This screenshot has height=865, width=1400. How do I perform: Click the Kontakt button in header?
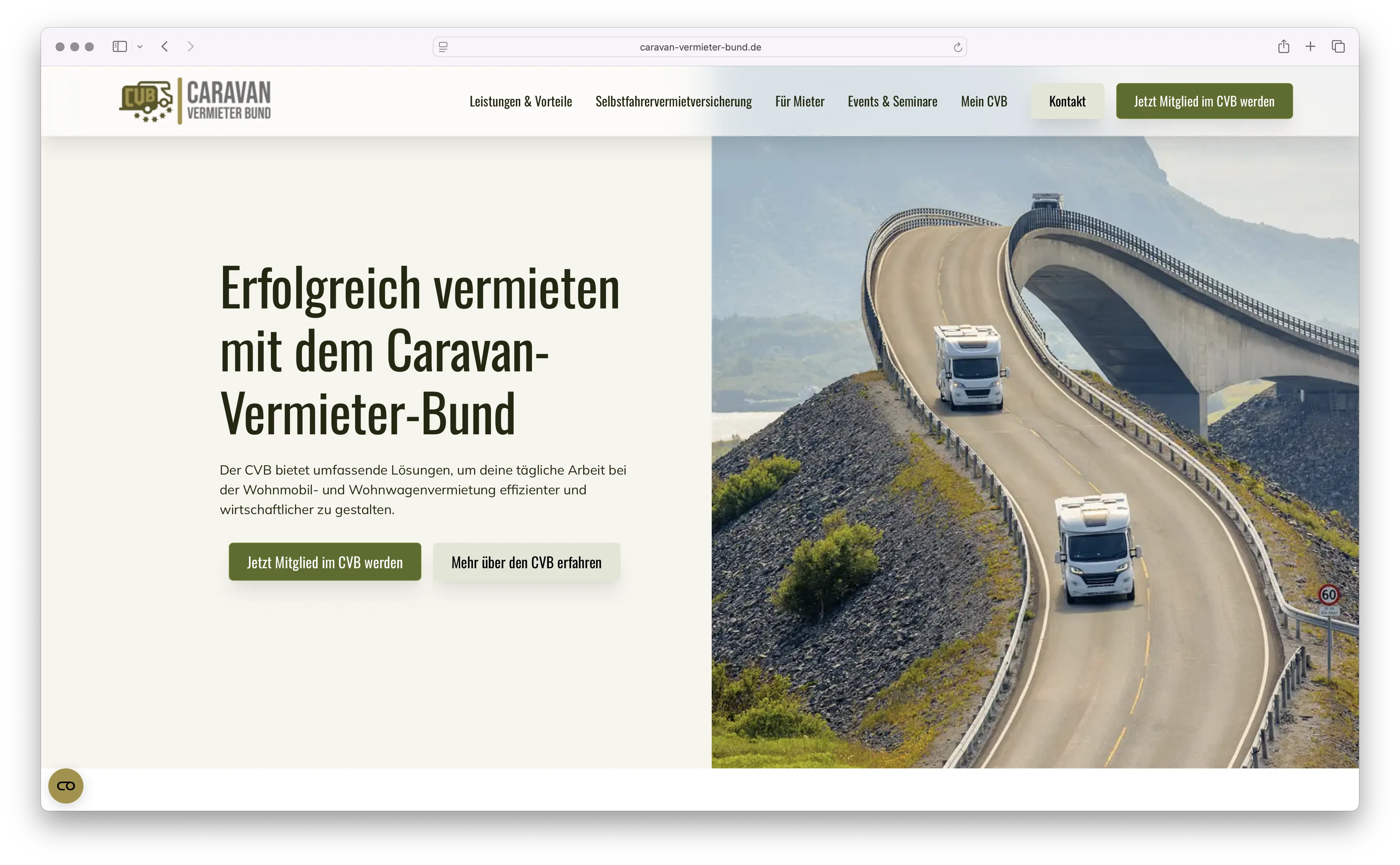coord(1067,101)
